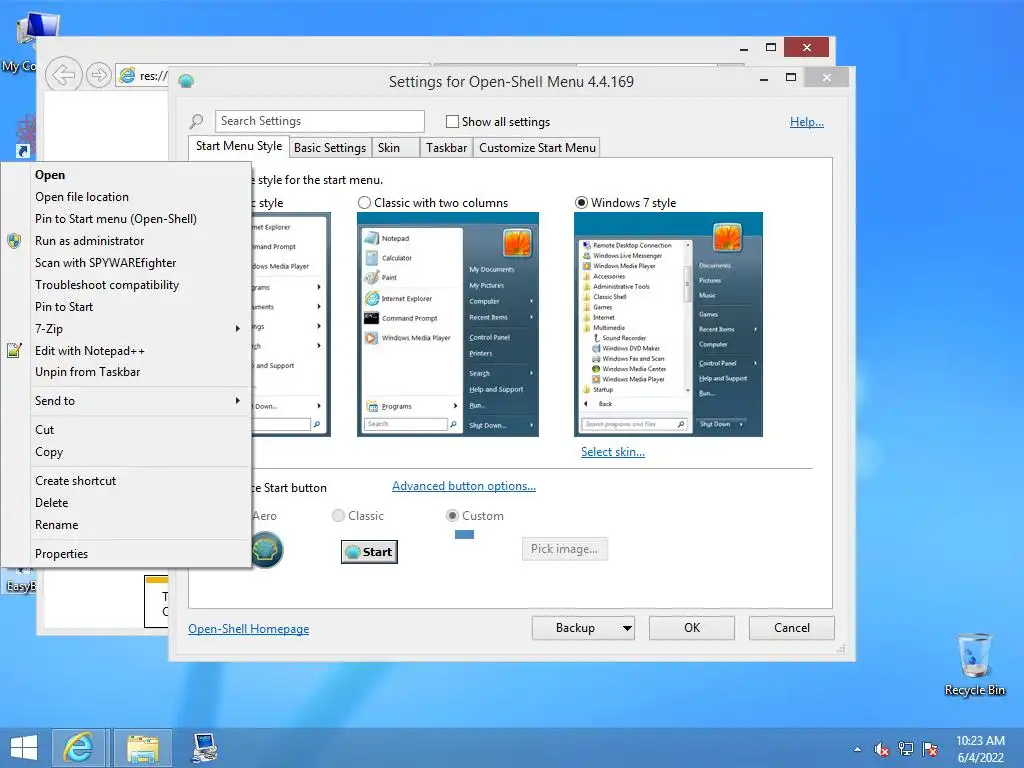Open File Explorer from the taskbar

(142, 748)
